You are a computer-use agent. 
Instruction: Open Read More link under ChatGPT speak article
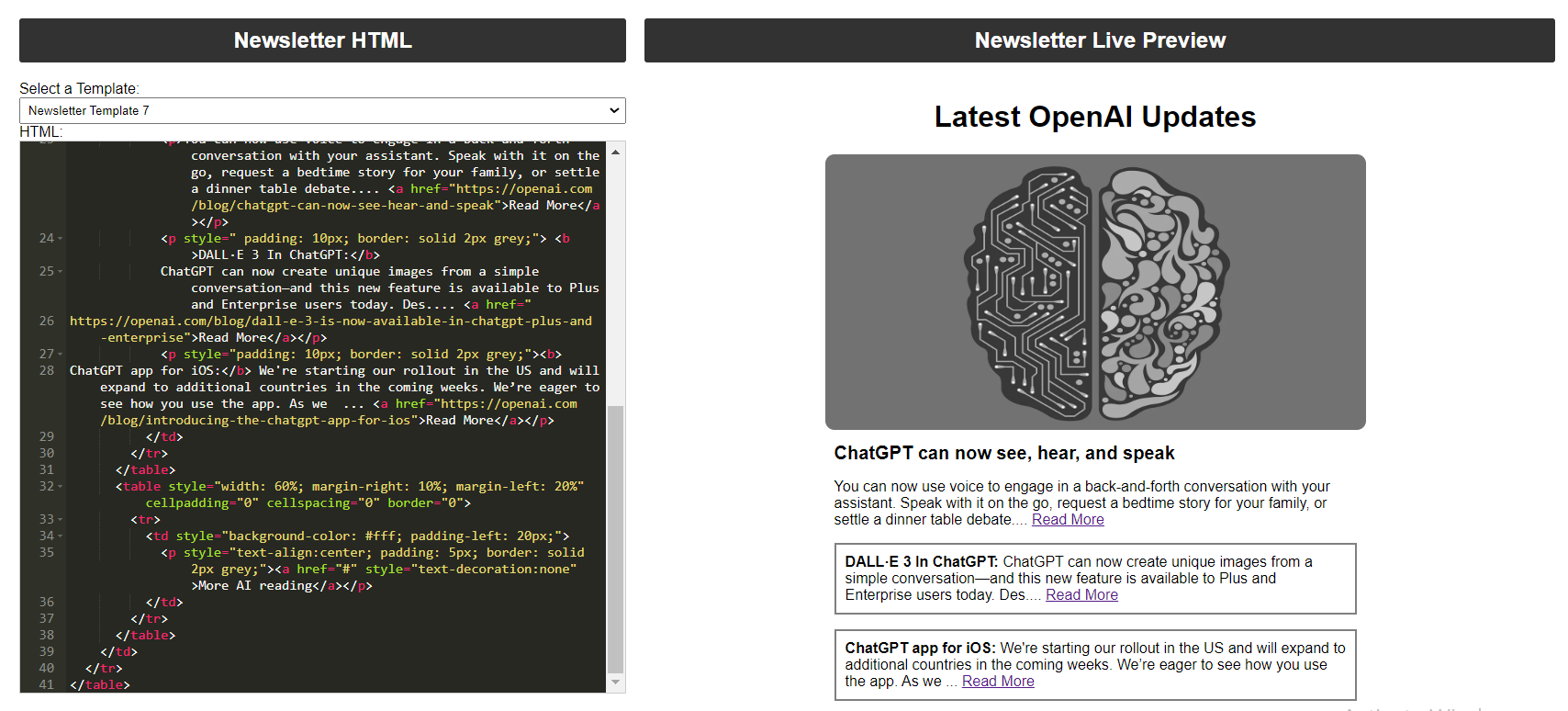tap(1068, 520)
